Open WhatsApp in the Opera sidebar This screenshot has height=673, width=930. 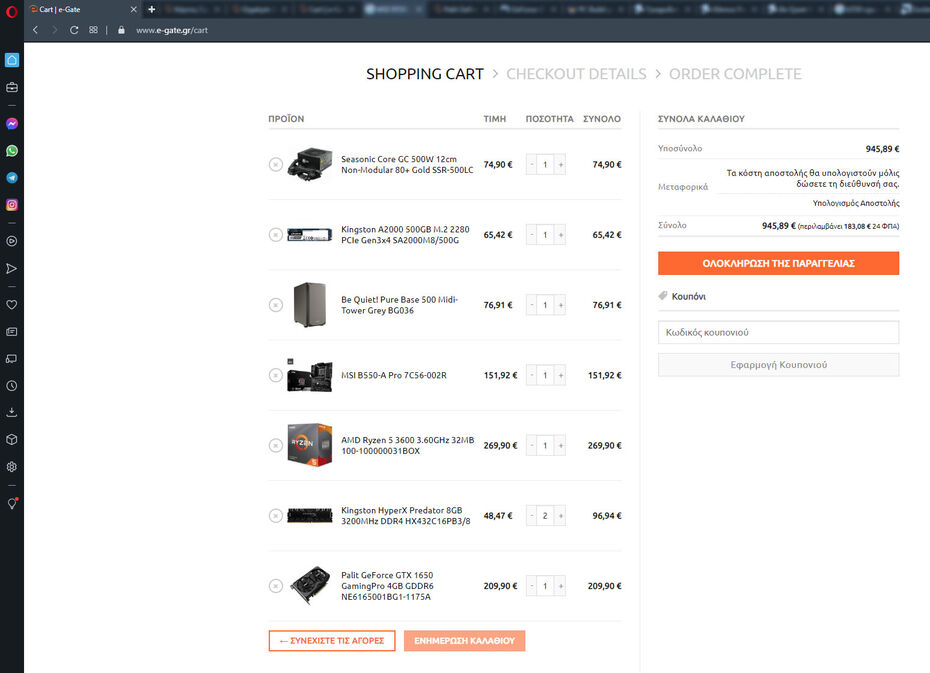(12, 151)
